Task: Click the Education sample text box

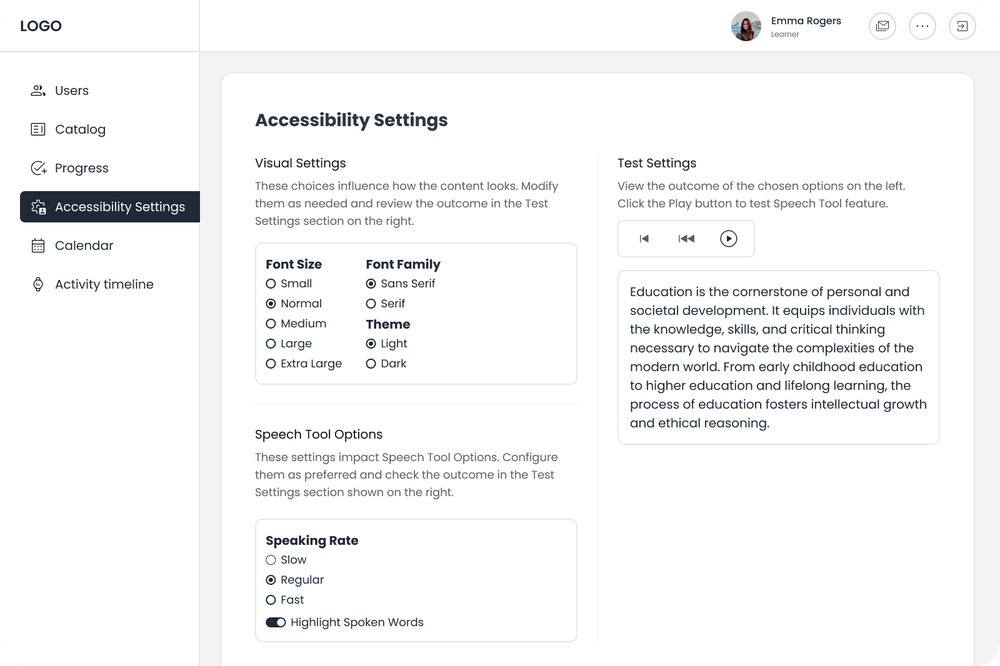Action: click(778, 357)
